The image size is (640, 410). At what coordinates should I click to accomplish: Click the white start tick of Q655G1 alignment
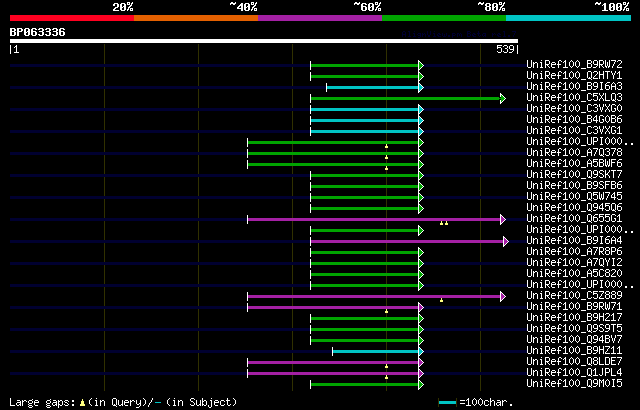coord(247,219)
